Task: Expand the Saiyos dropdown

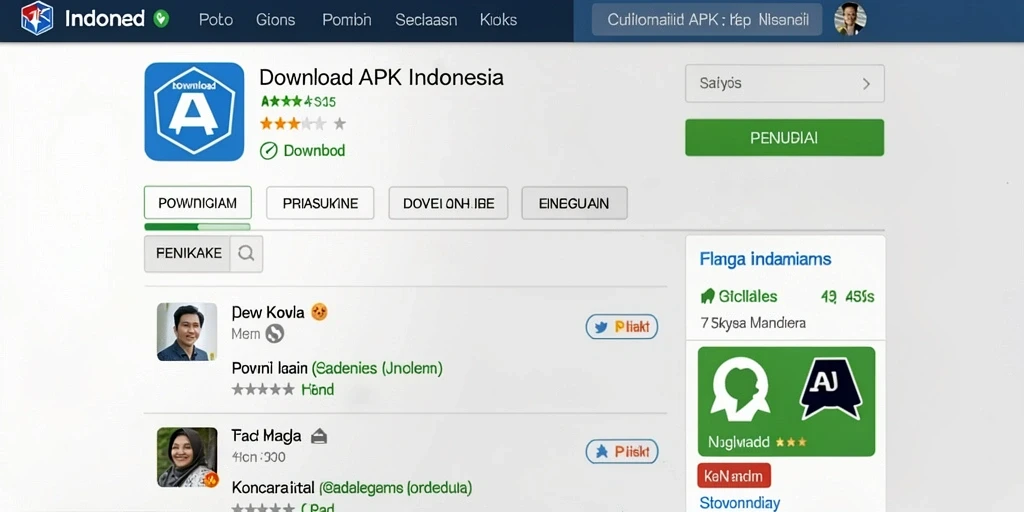Action: tap(784, 84)
